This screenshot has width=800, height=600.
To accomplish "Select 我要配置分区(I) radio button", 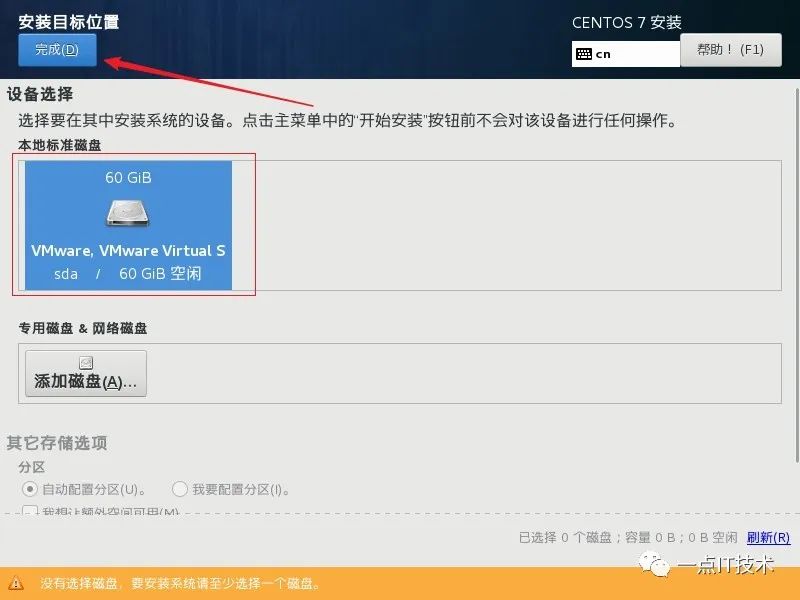I will pos(180,489).
